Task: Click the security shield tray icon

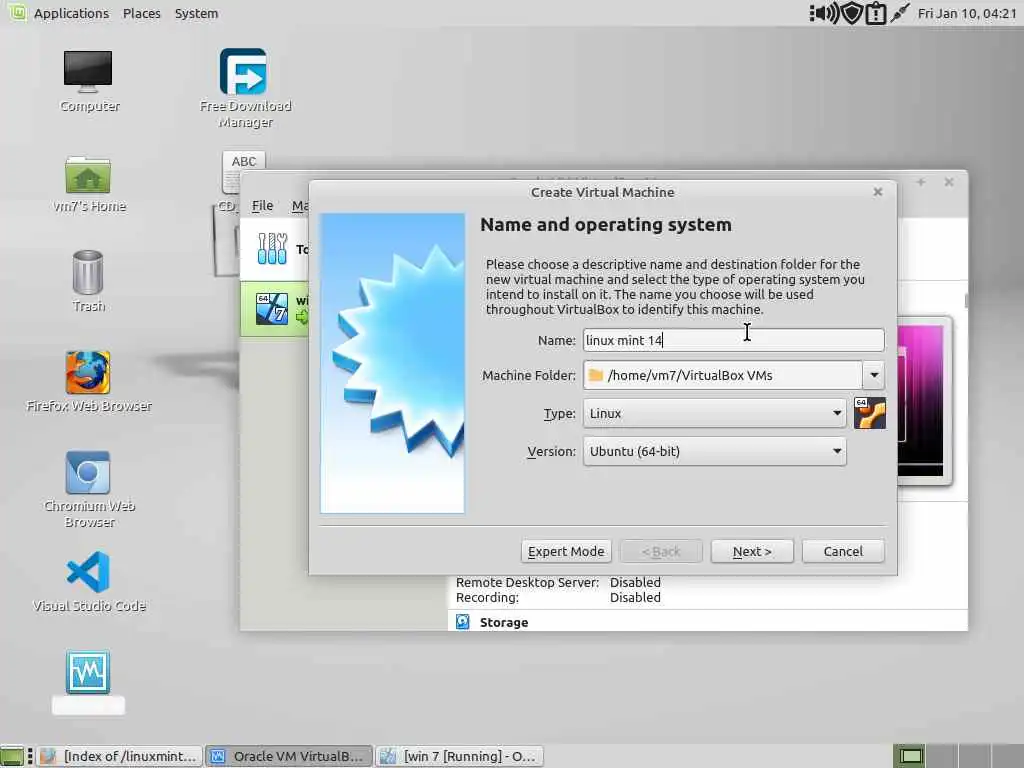Action: [x=852, y=13]
